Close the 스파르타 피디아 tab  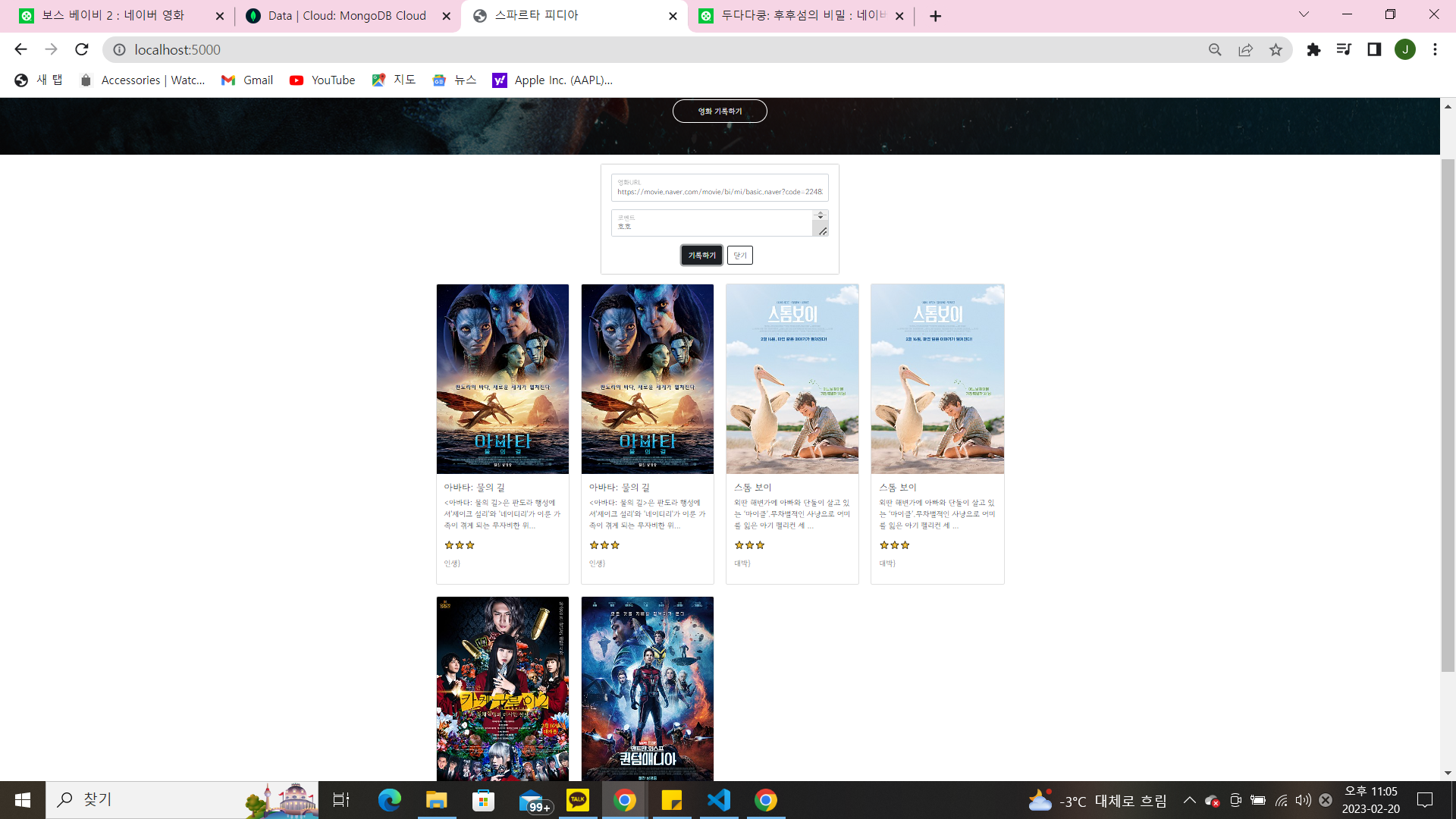point(673,16)
